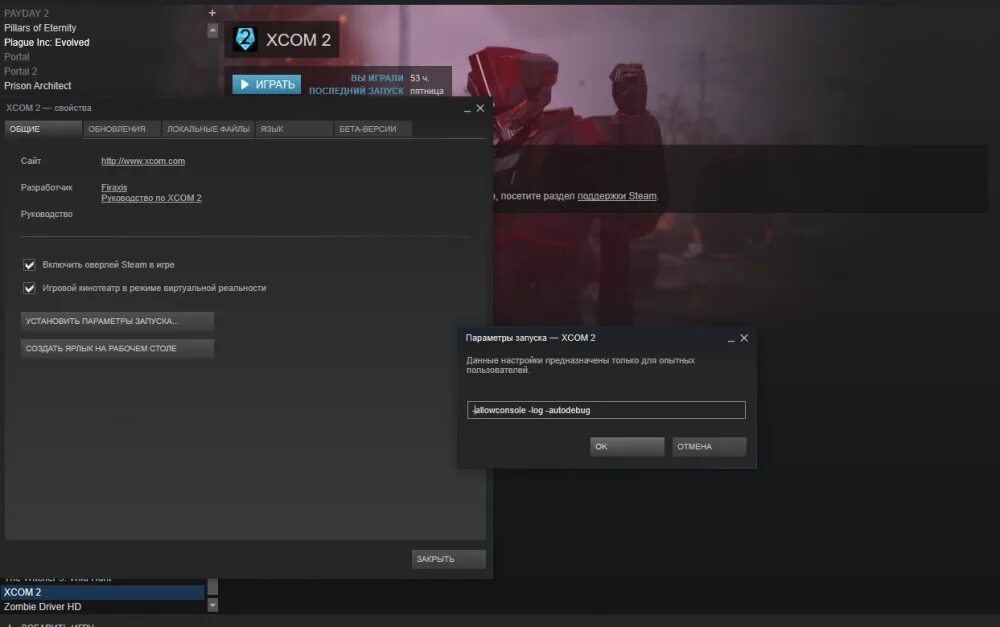Close the XCOM 2 properties window
1000x627 pixels.
point(480,108)
